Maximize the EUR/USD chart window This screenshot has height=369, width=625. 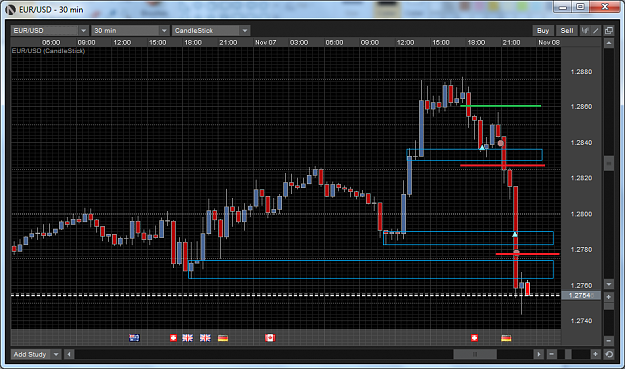click(580, 7)
